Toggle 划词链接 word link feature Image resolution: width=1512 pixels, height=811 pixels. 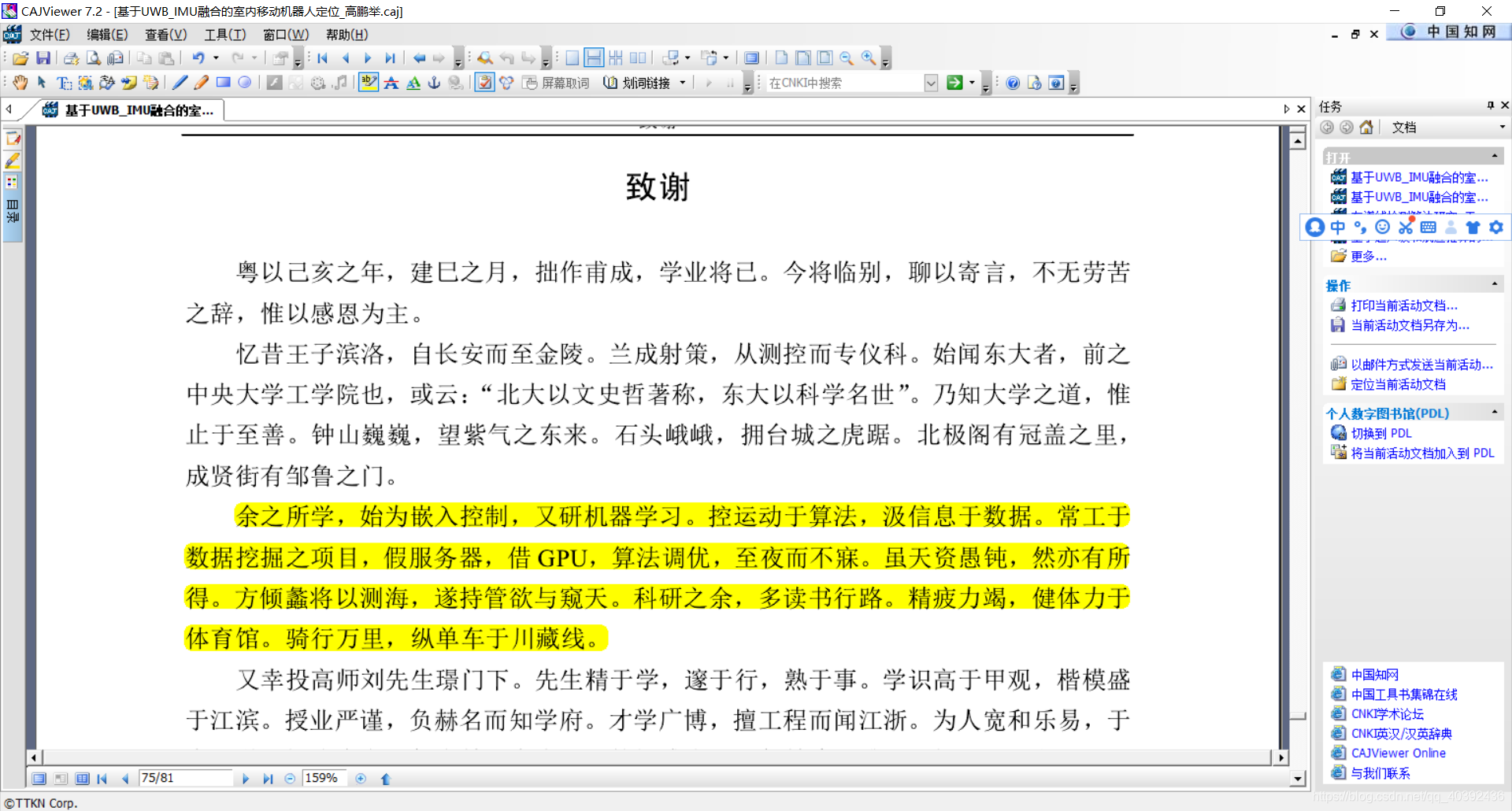636,83
